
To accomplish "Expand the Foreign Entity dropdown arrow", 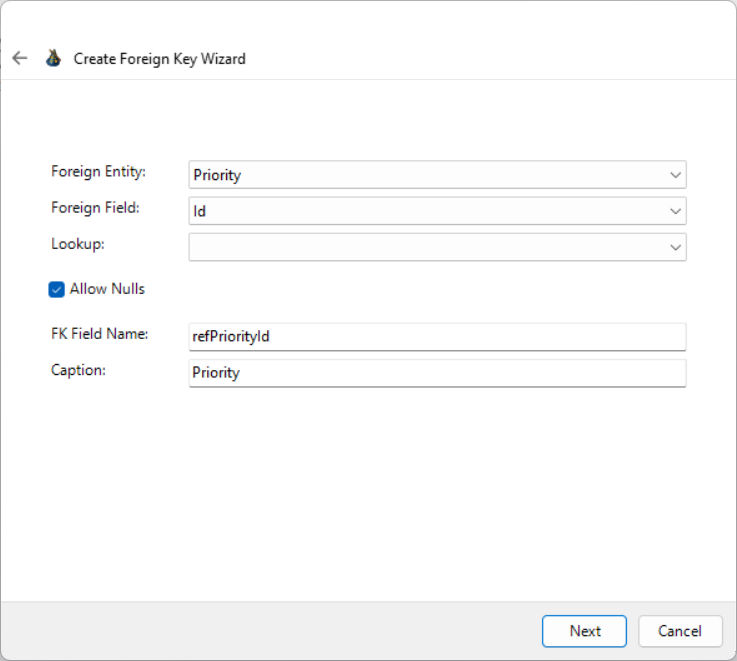I will (x=675, y=175).
